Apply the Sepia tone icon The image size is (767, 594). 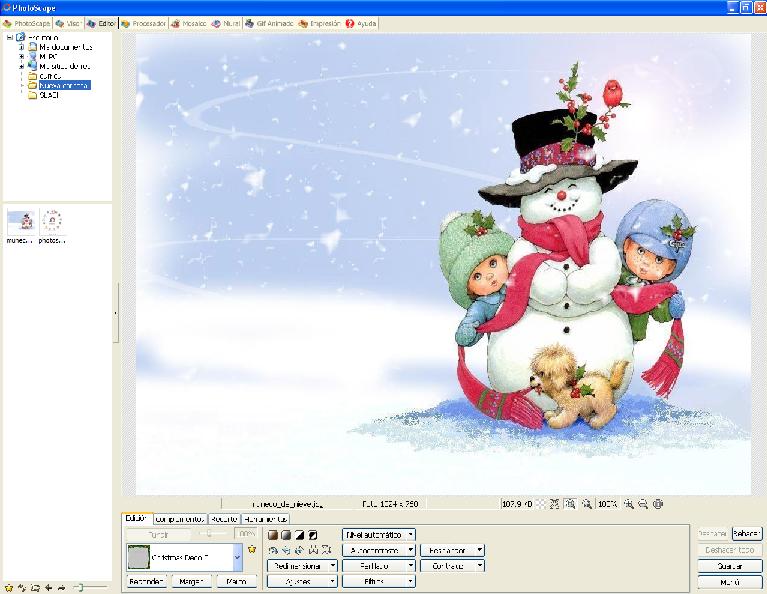[273, 535]
